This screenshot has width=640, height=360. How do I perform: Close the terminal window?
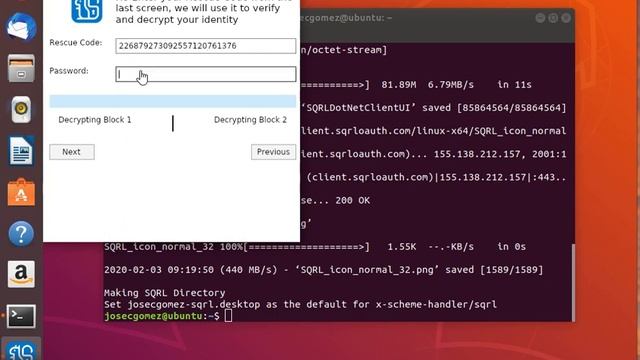tap(566, 18)
